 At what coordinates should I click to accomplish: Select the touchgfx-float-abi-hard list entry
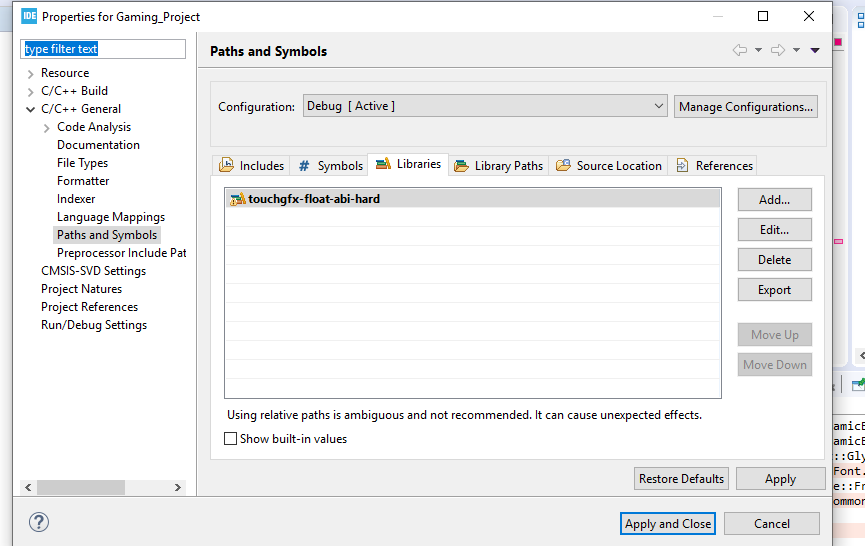pyautogui.click(x=473, y=199)
